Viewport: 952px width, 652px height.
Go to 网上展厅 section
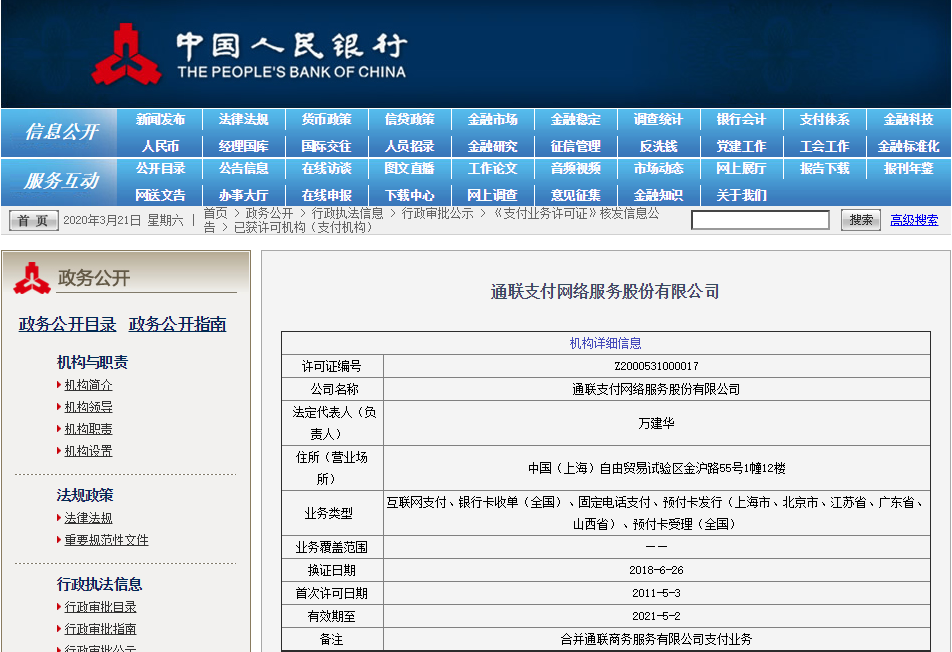[741, 168]
